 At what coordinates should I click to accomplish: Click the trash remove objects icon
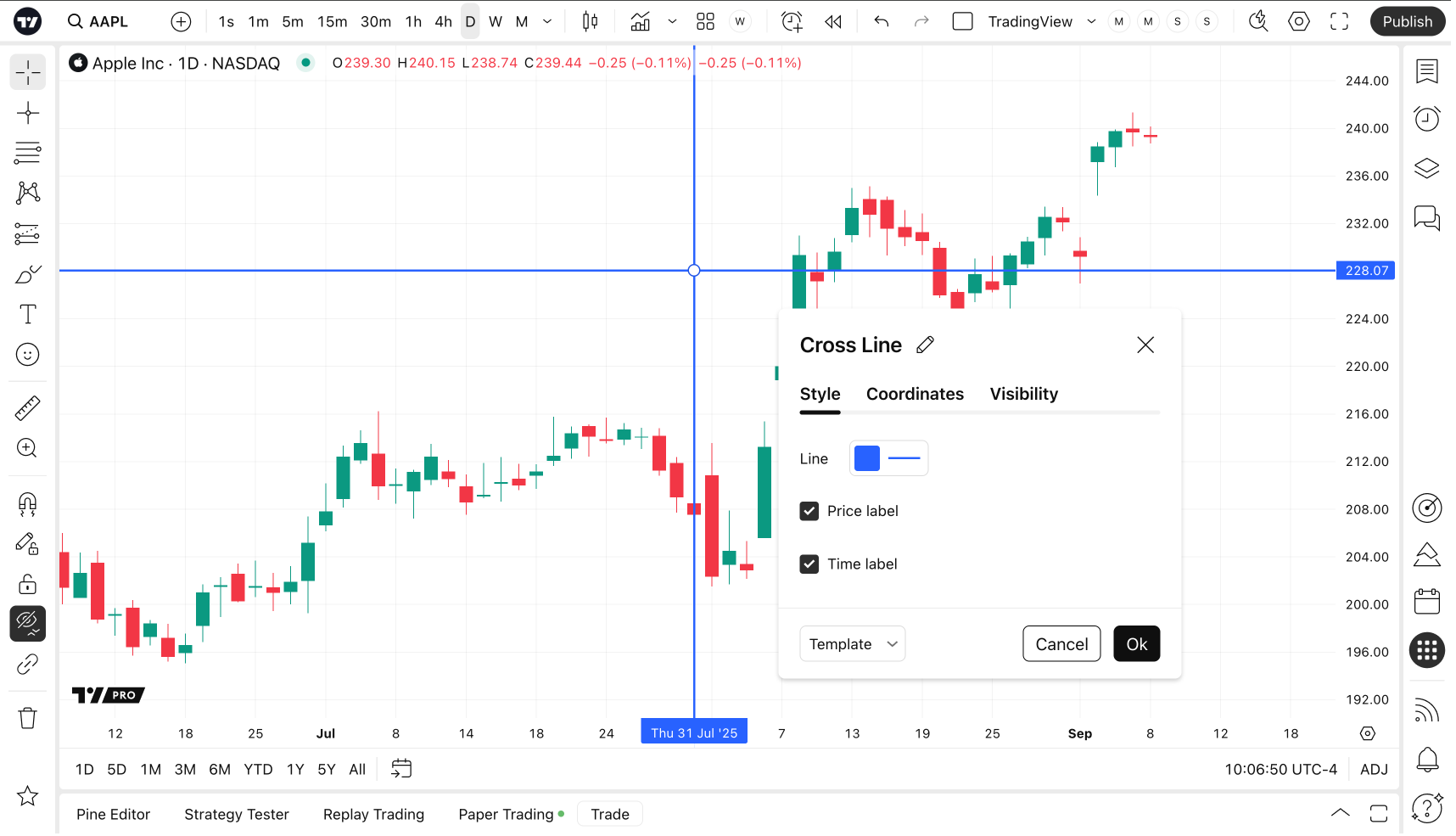pos(28,719)
